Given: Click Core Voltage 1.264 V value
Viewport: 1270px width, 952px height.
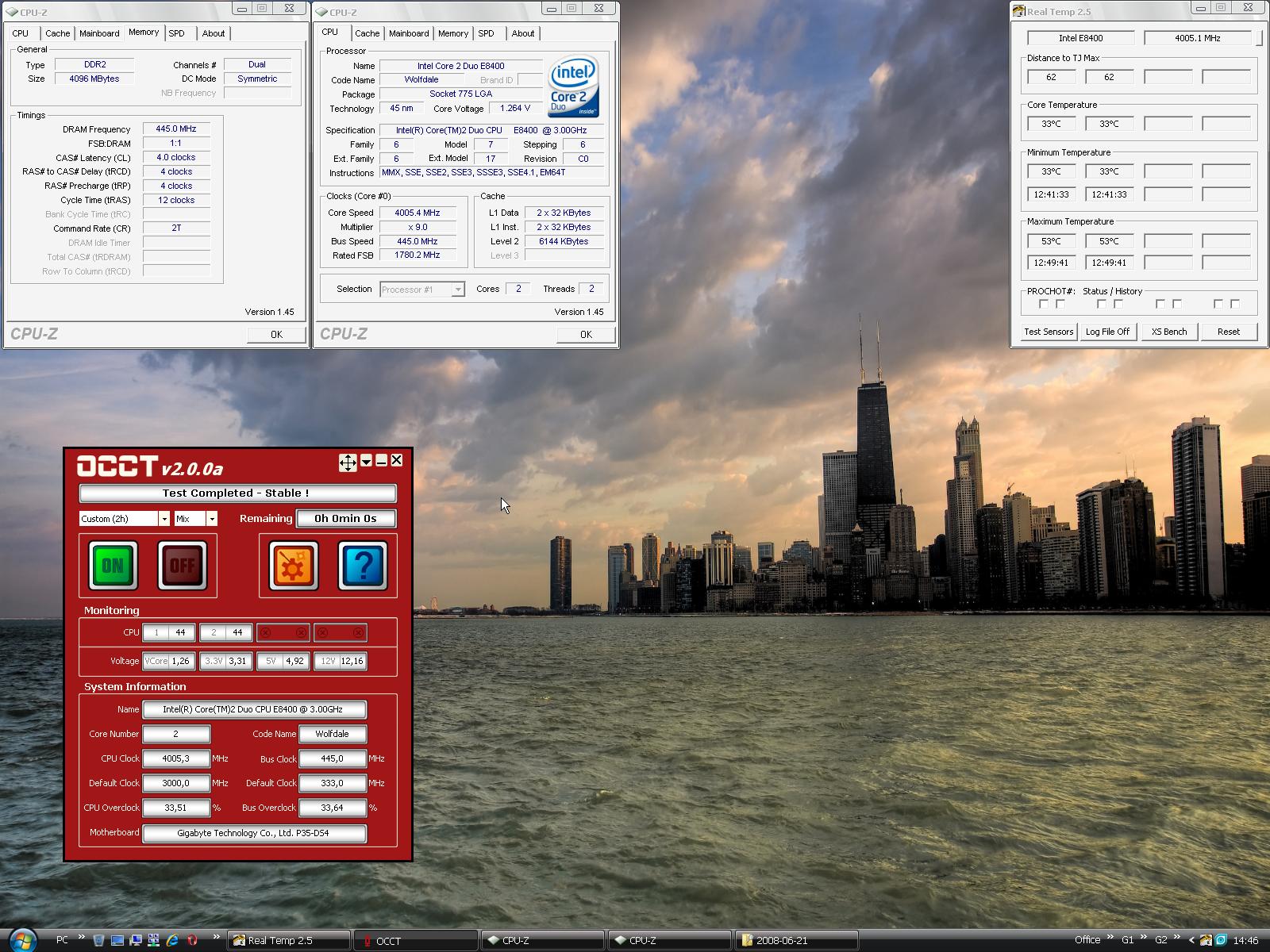Looking at the screenshot, I should [x=515, y=108].
